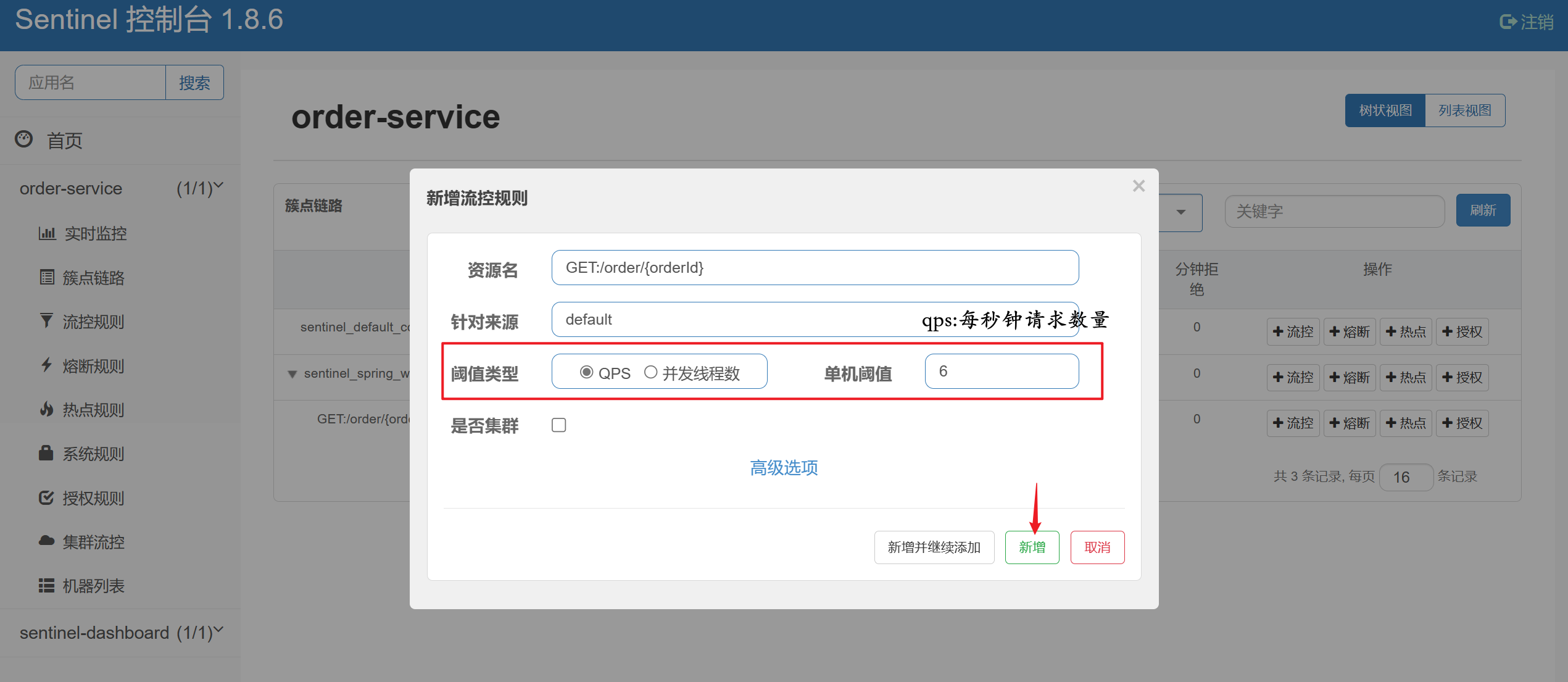Open 机器列表 menu item

pos(94,586)
